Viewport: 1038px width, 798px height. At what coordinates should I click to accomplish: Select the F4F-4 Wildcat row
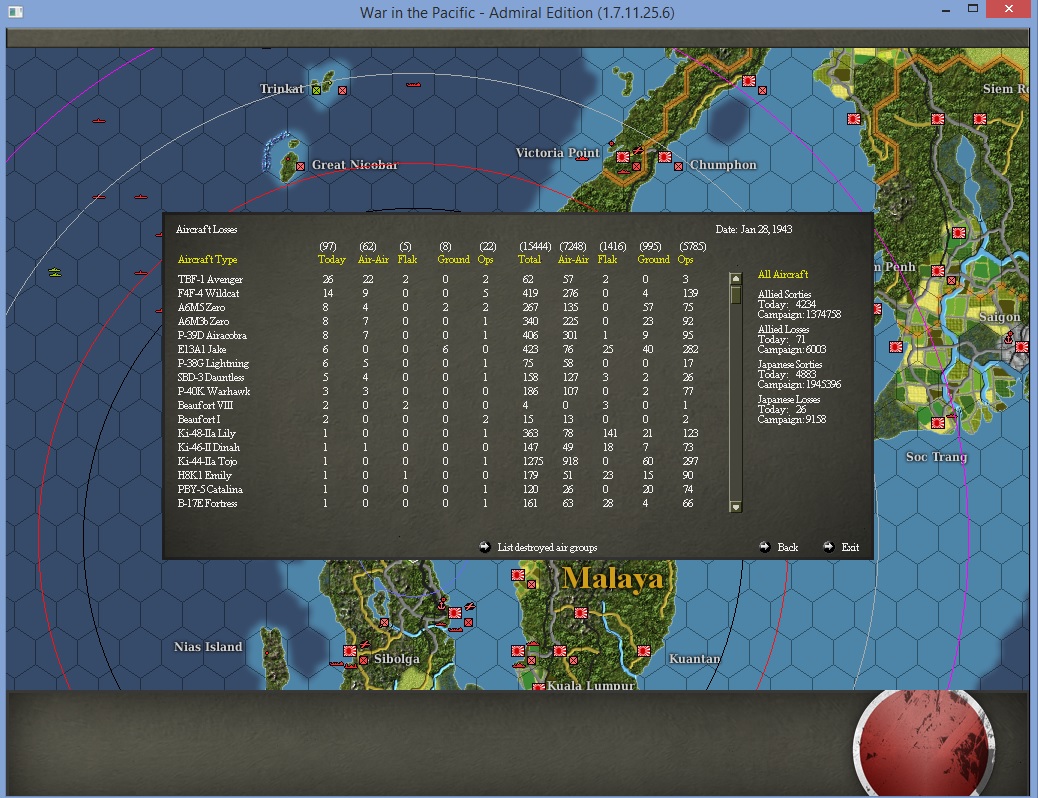tap(437, 293)
